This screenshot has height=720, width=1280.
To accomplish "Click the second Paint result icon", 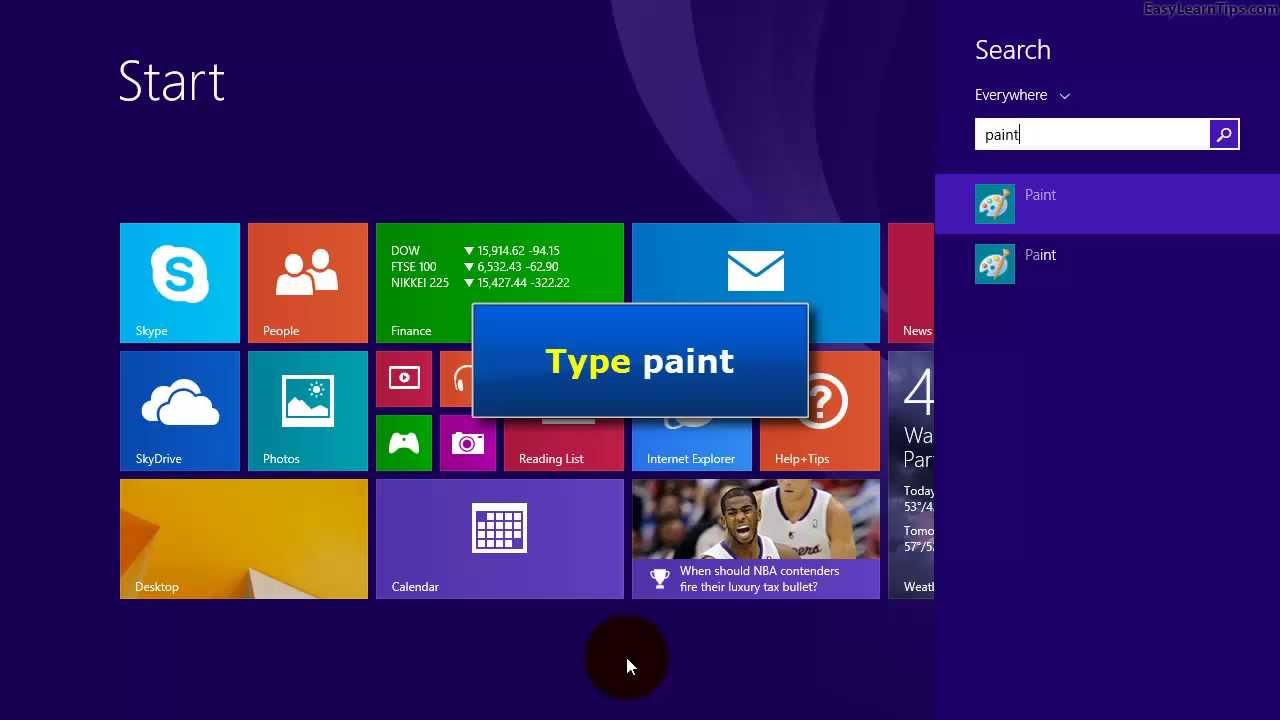I will point(995,264).
